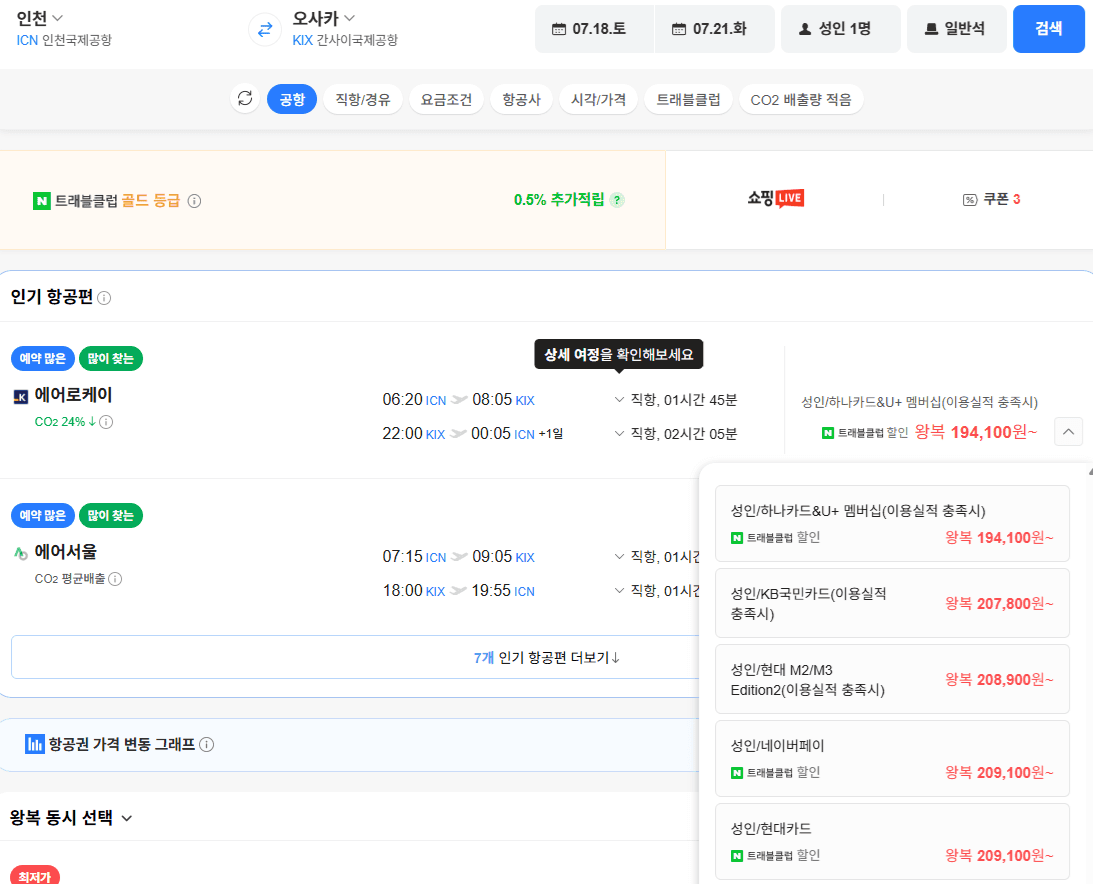The width and height of the screenshot is (1093, 884).
Task: Choose the KB국민카드 207,800원 fare
Action: tap(892, 603)
